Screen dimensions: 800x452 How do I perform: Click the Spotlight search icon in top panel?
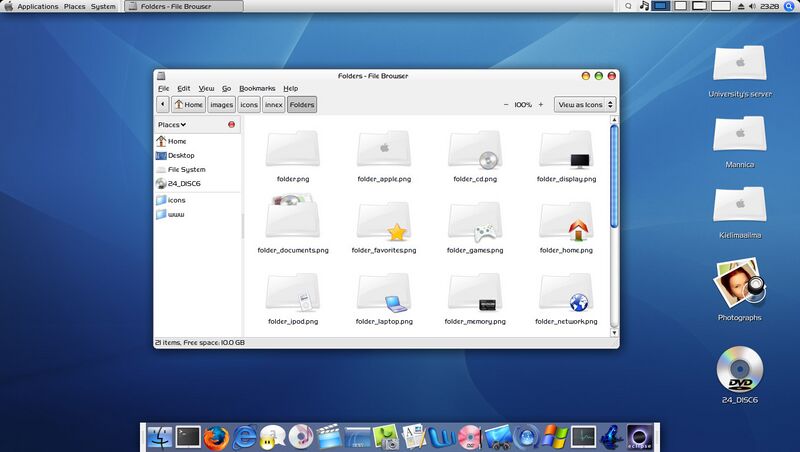(789, 6)
